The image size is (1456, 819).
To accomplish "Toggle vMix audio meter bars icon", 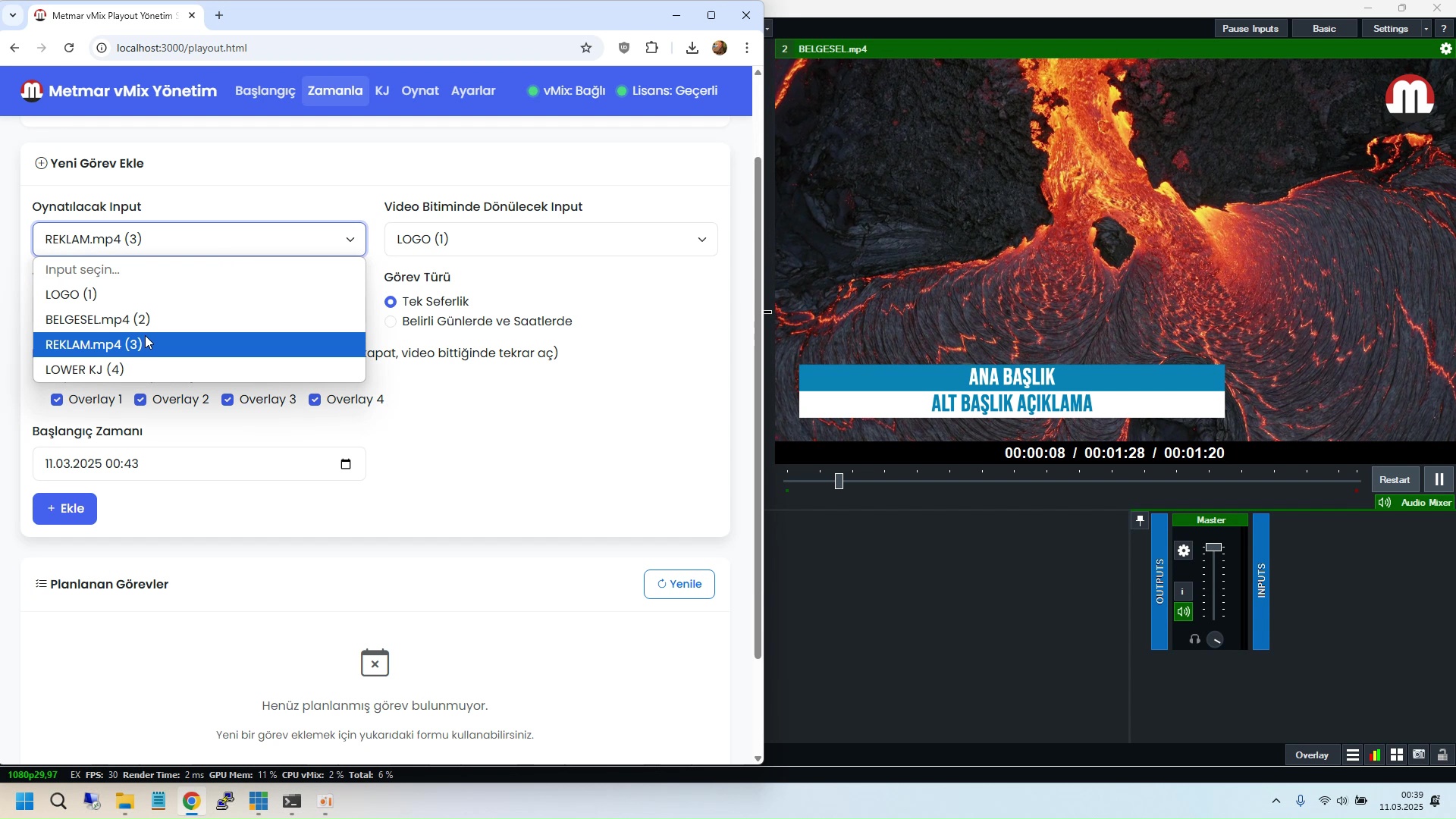I will (1375, 755).
